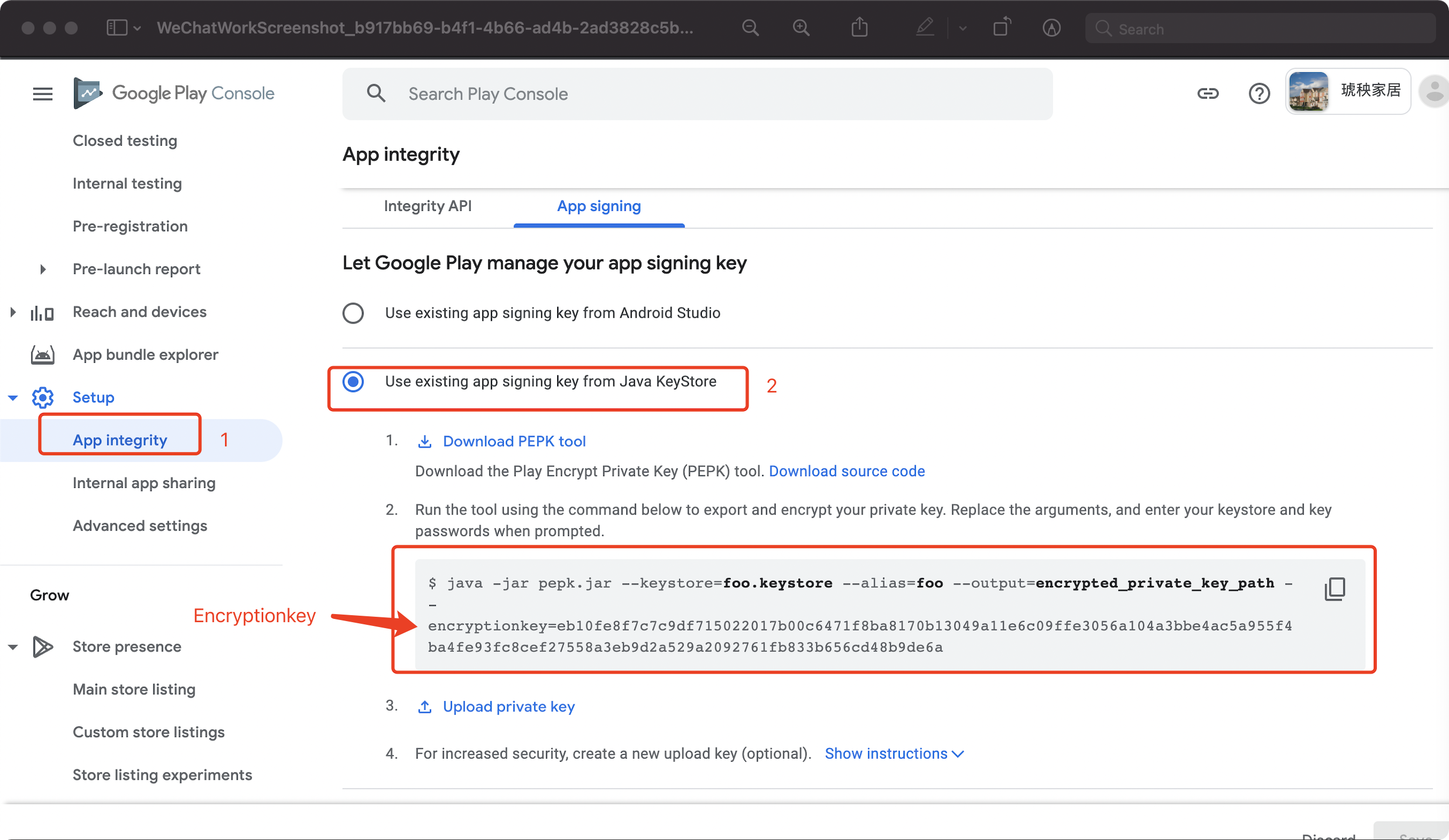Click Preview's rotate icon
The height and width of the screenshot is (840, 1449).
(x=1002, y=26)
